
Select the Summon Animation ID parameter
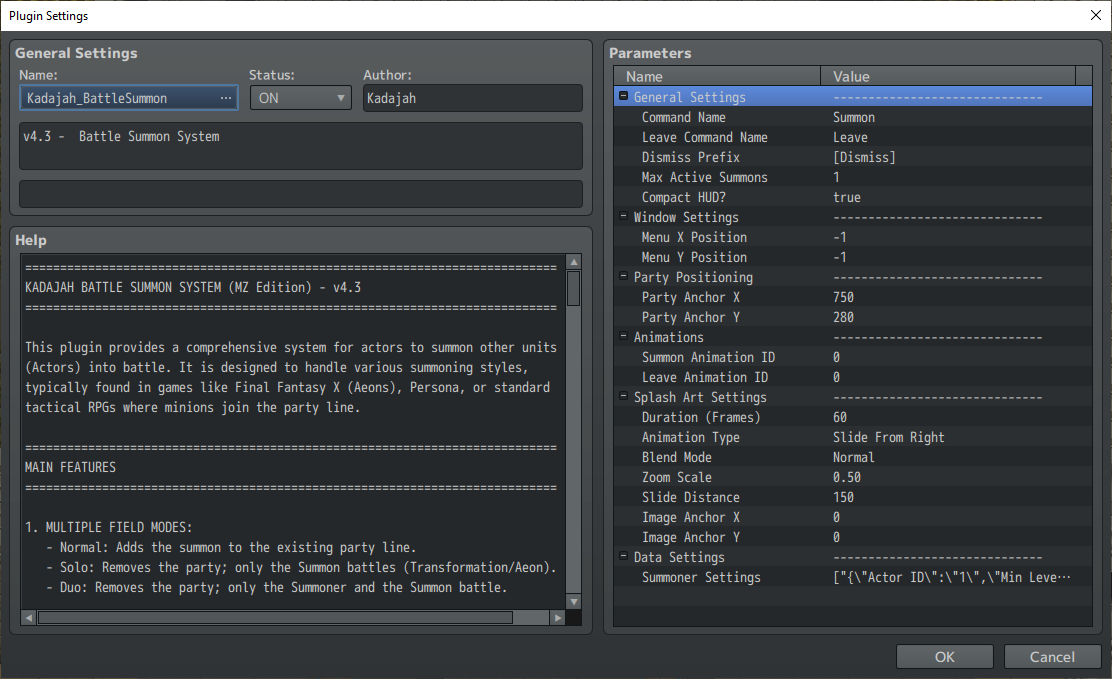tap(852, 357)
